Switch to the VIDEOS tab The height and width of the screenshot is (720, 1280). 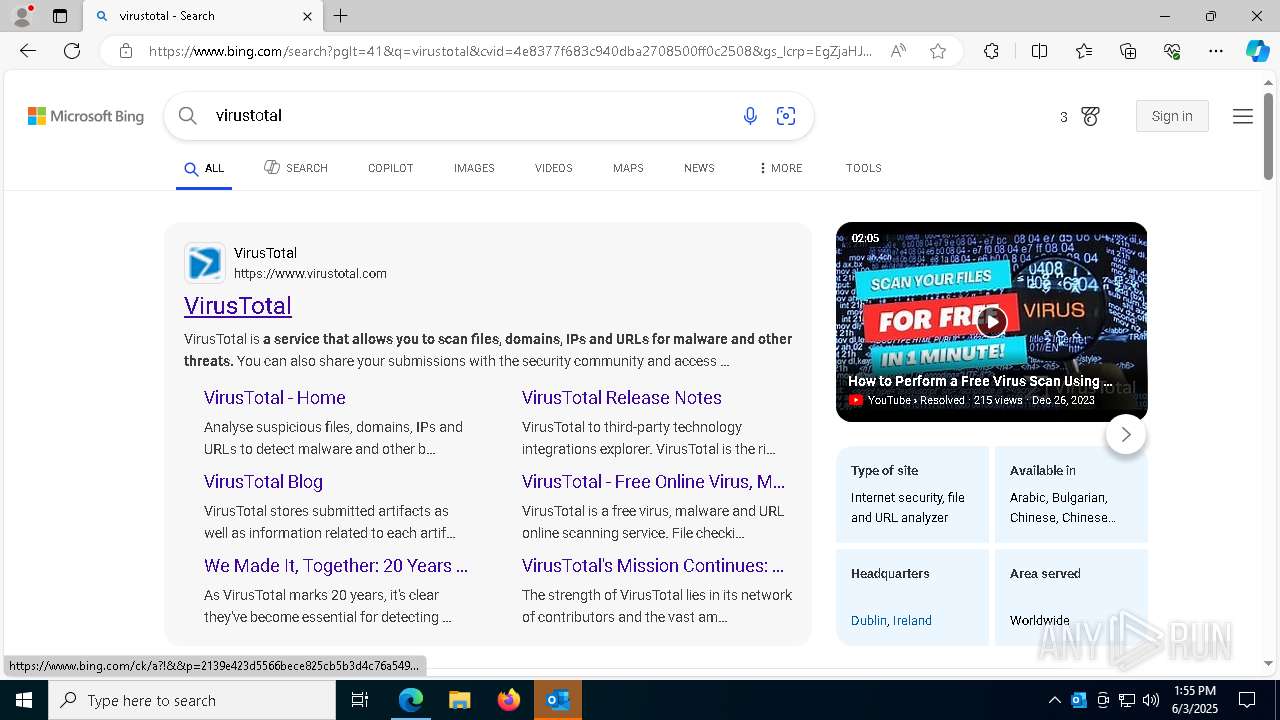553,168
